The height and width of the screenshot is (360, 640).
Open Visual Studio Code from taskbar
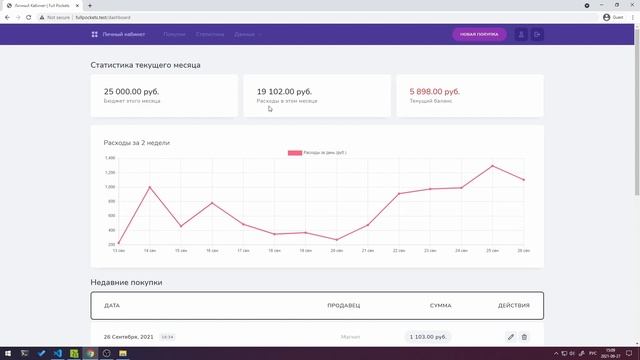point(58,353)
